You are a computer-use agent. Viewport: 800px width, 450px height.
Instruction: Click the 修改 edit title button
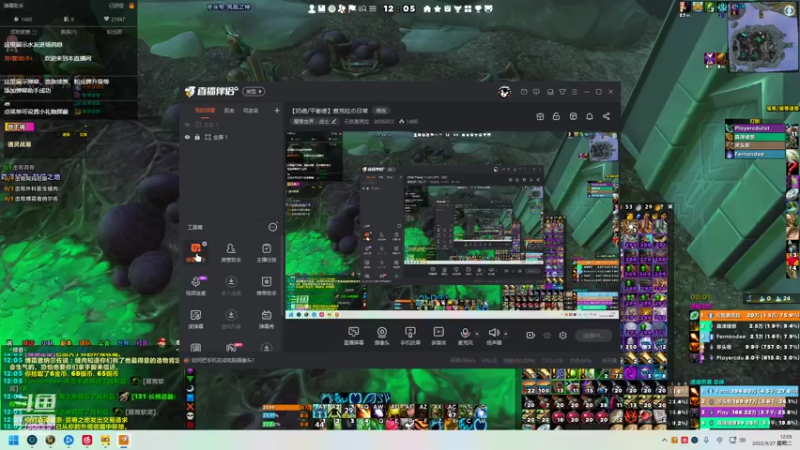pos(381,111)
